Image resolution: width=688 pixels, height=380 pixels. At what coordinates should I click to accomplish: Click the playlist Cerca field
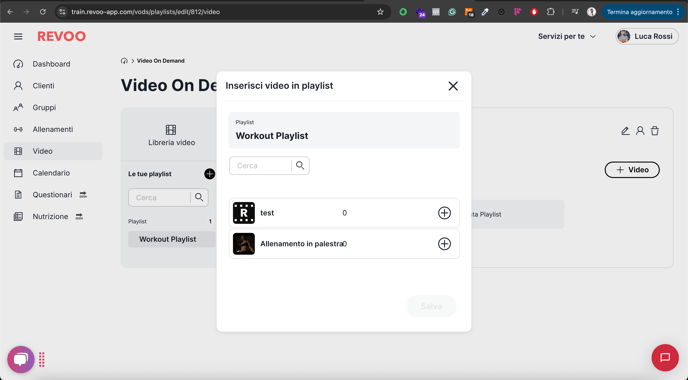click(159, 197)
